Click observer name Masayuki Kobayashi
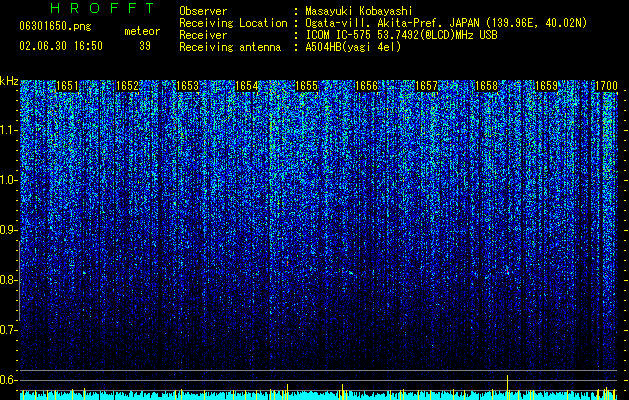 pos(358,11)
